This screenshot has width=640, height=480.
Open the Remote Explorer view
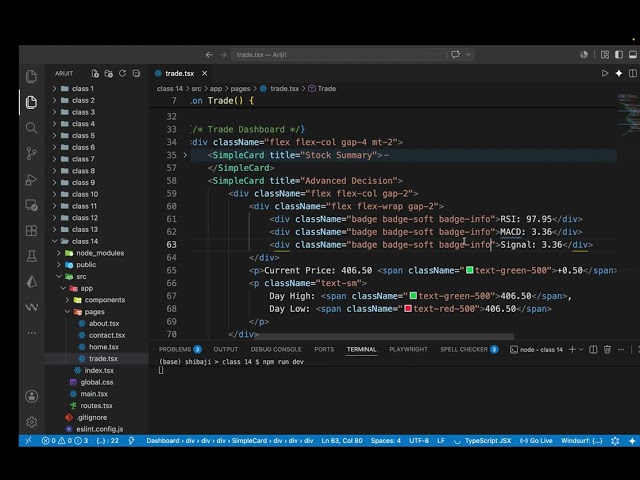point(31,205)
